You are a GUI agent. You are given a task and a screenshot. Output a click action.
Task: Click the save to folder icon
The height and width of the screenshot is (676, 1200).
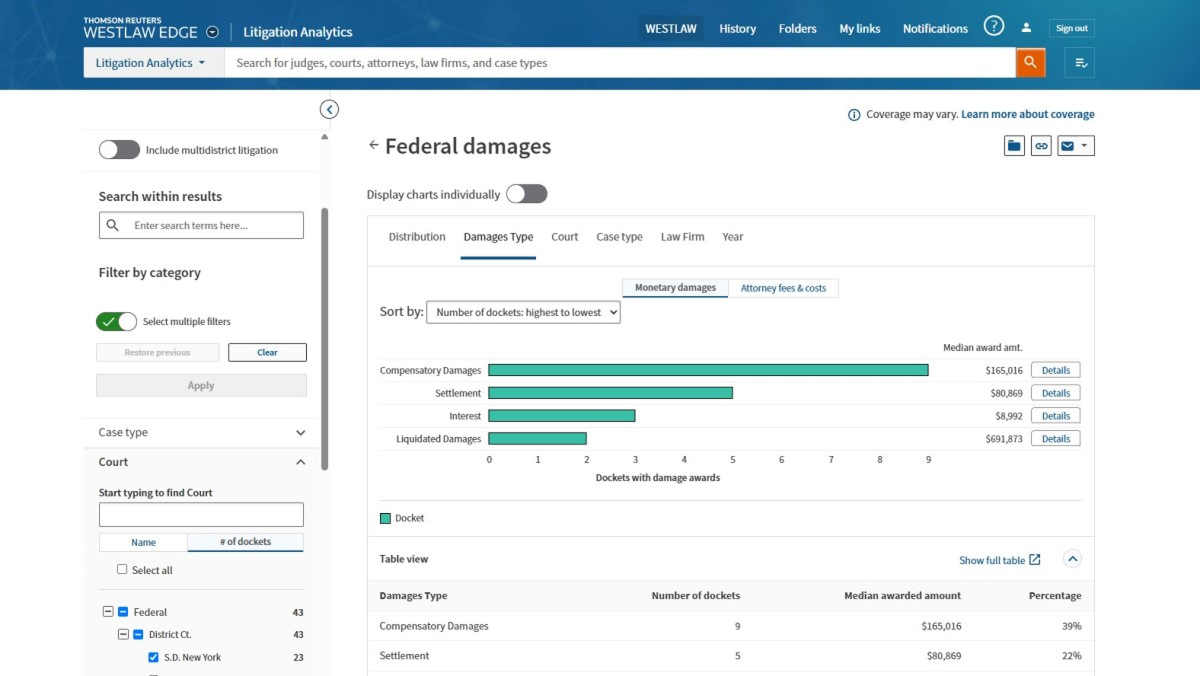point(1014,146)
